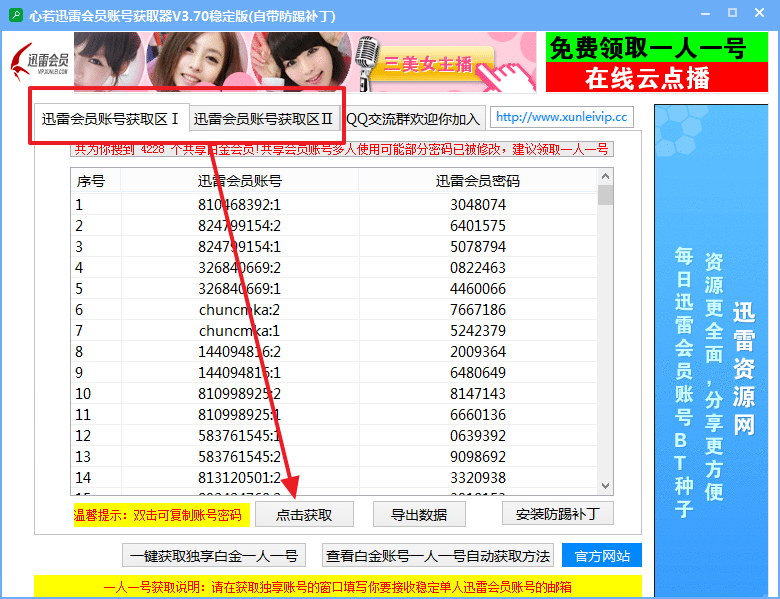Switch to 迅雷会员账号获取区Ⅰ tab
Screen dimensions: 780x599
click(110, 119)
